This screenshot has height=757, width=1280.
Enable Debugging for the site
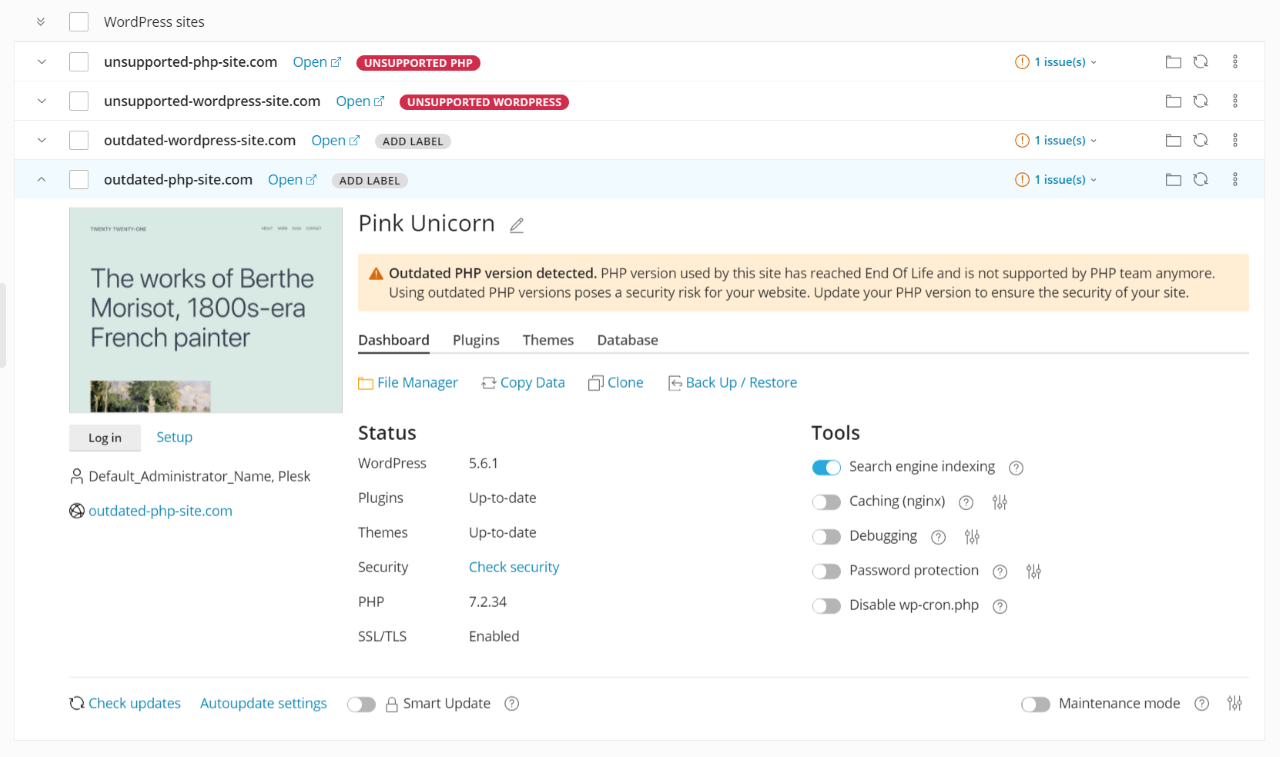click(827, 536)
